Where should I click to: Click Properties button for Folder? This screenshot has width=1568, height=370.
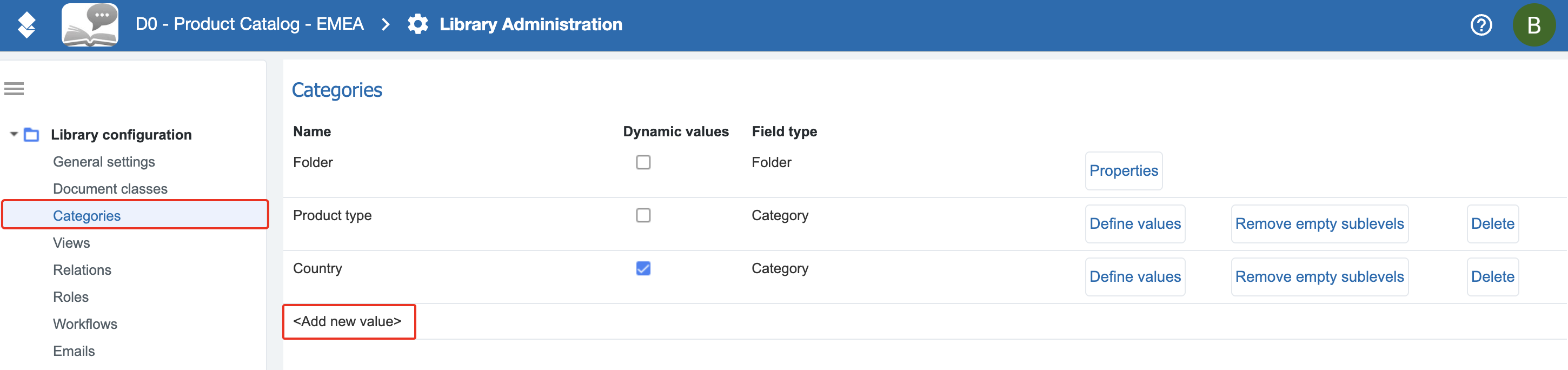(x=1124, y=171)
